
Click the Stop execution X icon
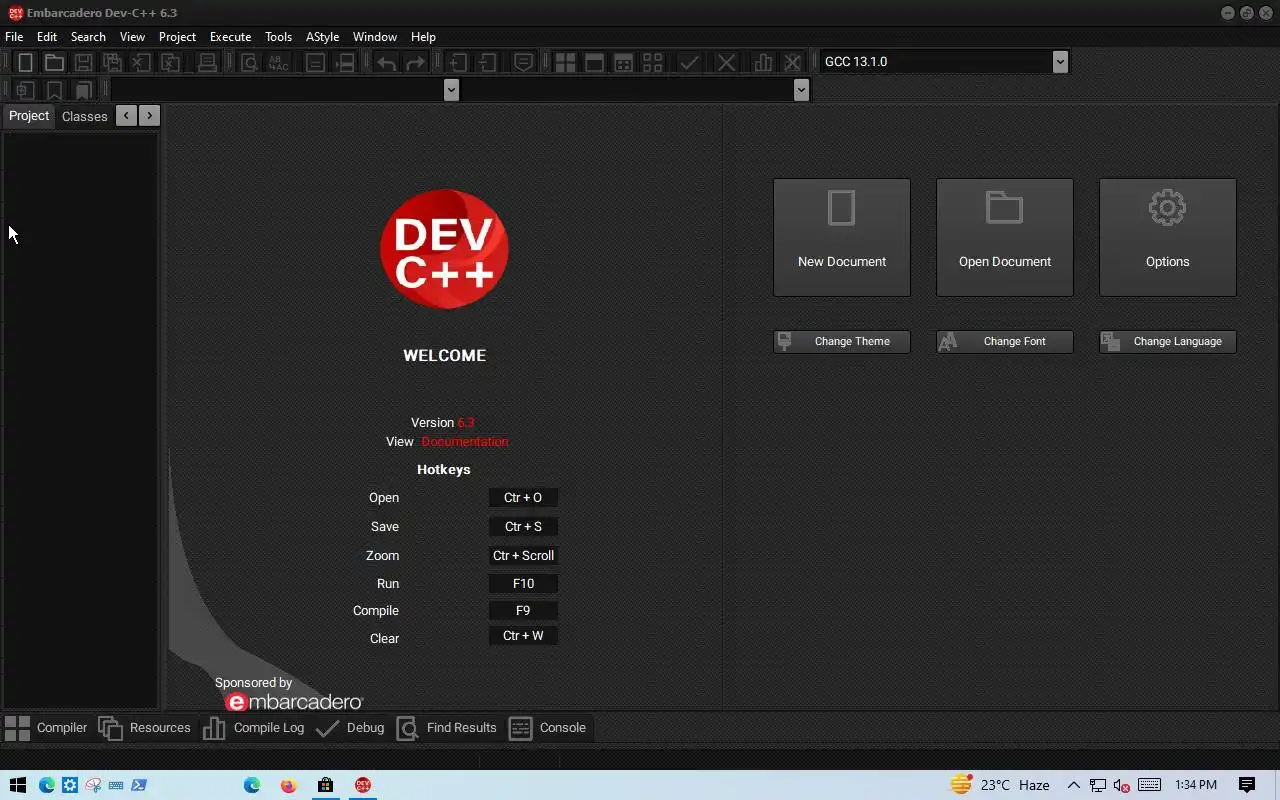(x=726, y=62)
